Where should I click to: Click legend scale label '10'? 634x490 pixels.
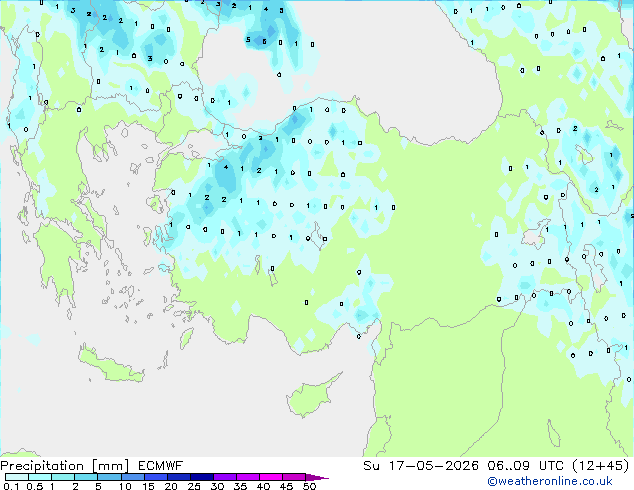125,486
